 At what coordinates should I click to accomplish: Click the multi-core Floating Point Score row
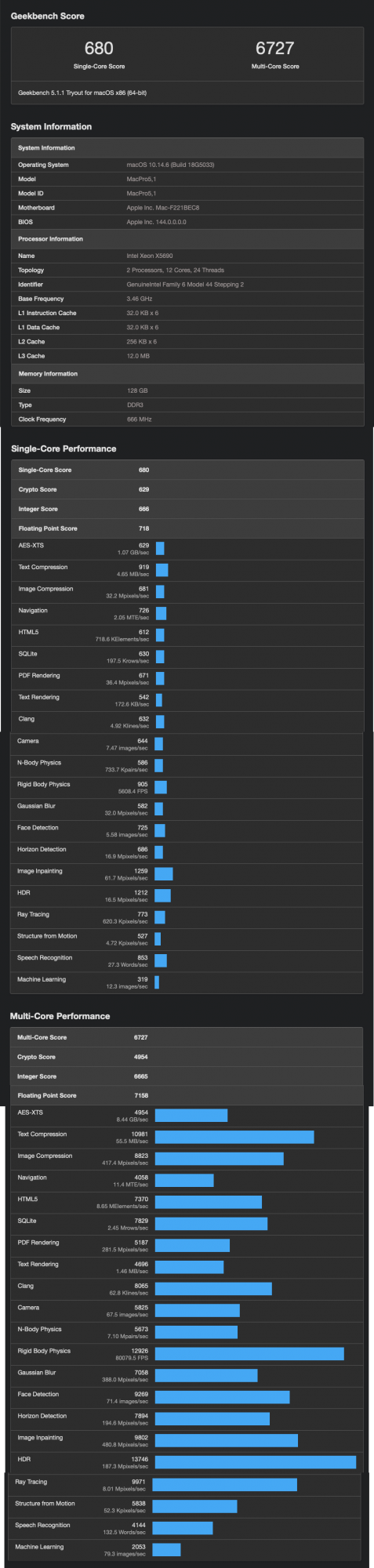(187, 1096)
